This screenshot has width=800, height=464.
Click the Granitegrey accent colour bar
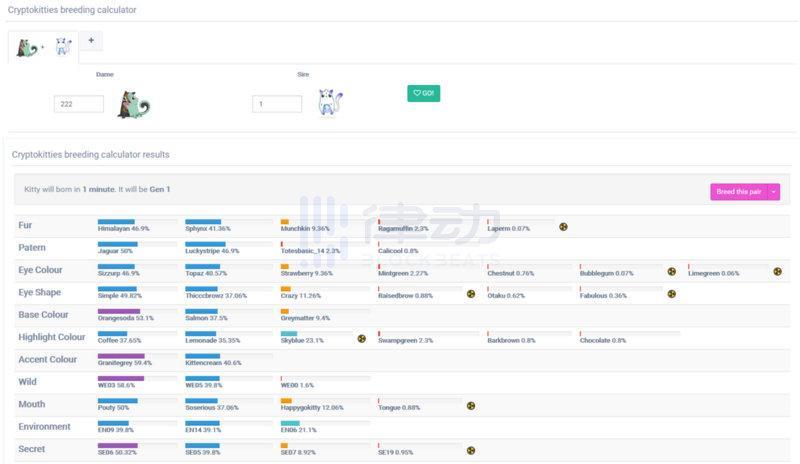pyautogui.click(x=121, y=356)
